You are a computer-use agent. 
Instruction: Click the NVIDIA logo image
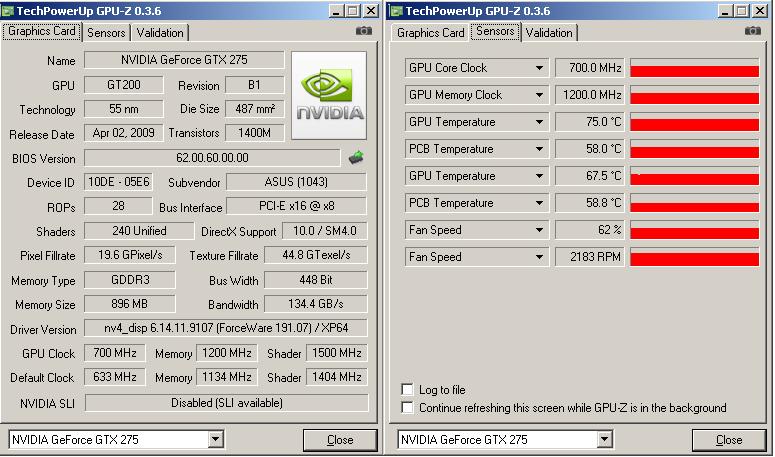329,95
